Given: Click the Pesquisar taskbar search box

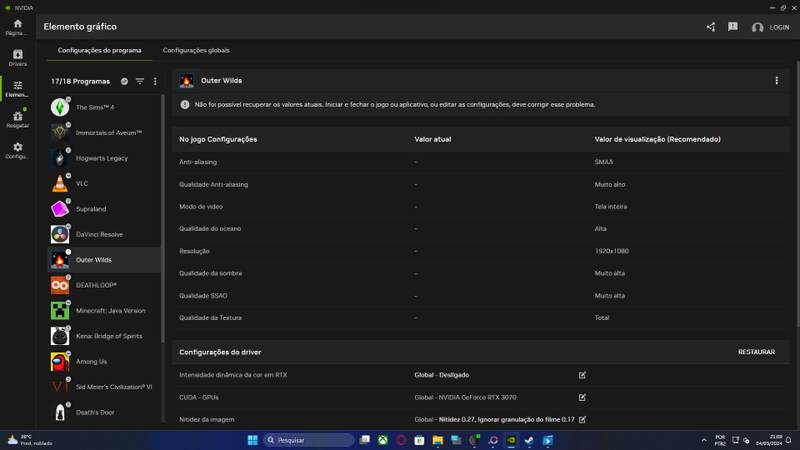Looking at the screenshot, I should click(x=308, y=440).
